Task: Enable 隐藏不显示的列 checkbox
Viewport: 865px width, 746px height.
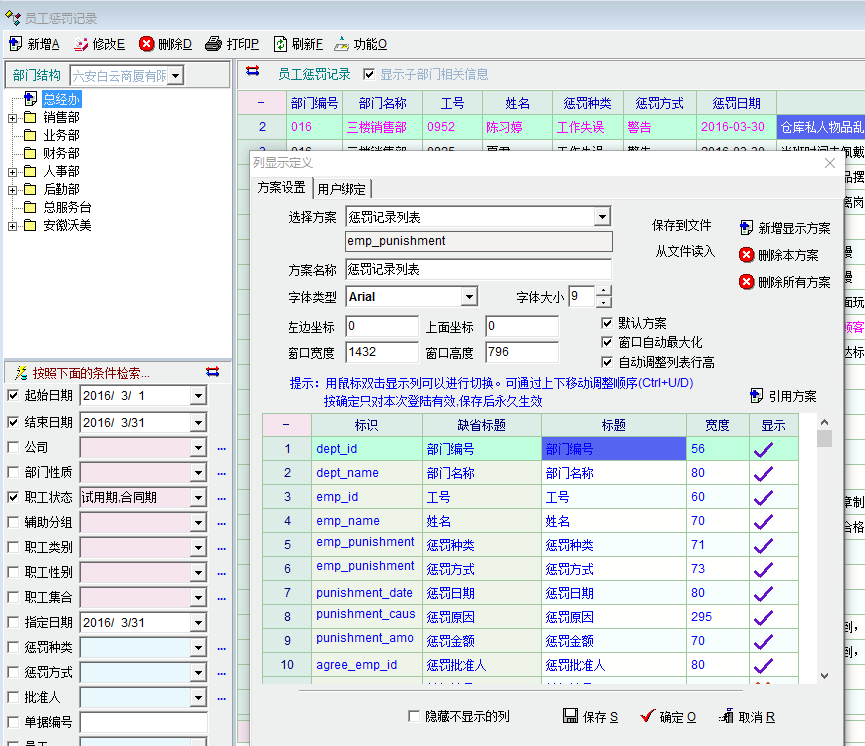Action: (415, 716)
